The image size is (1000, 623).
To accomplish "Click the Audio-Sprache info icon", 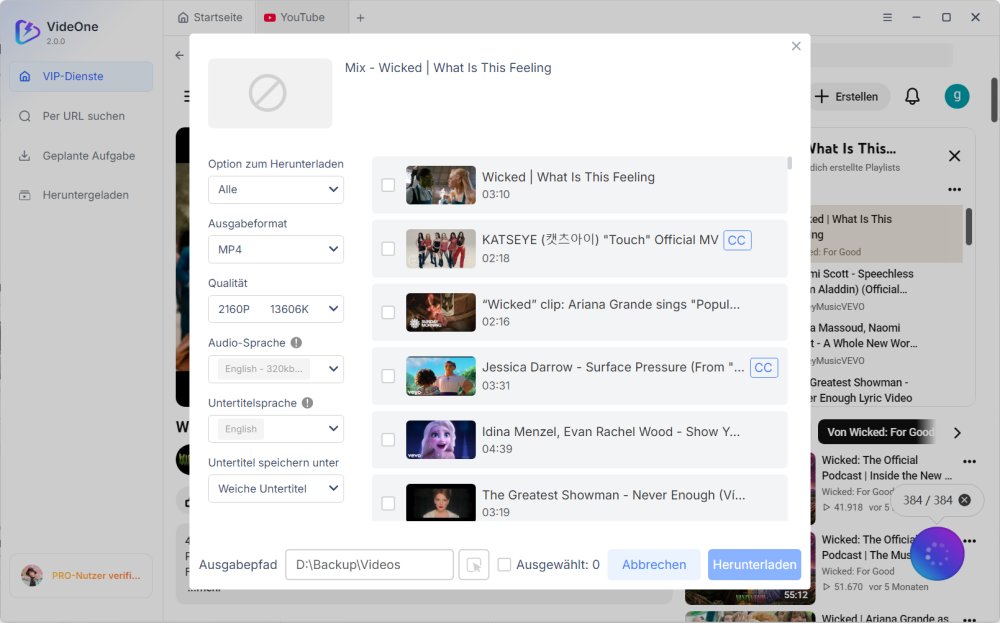I will click(x=296, y=342).
